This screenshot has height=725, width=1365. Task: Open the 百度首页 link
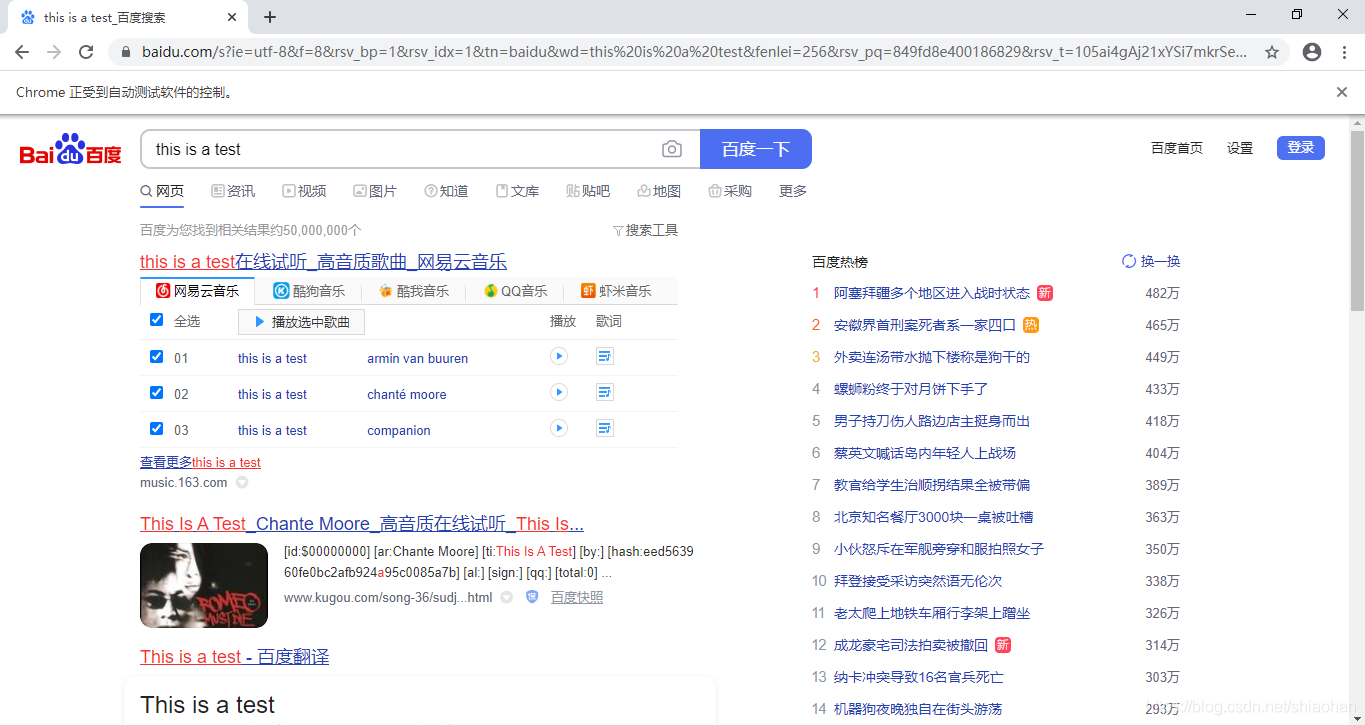click(1177, 148)
